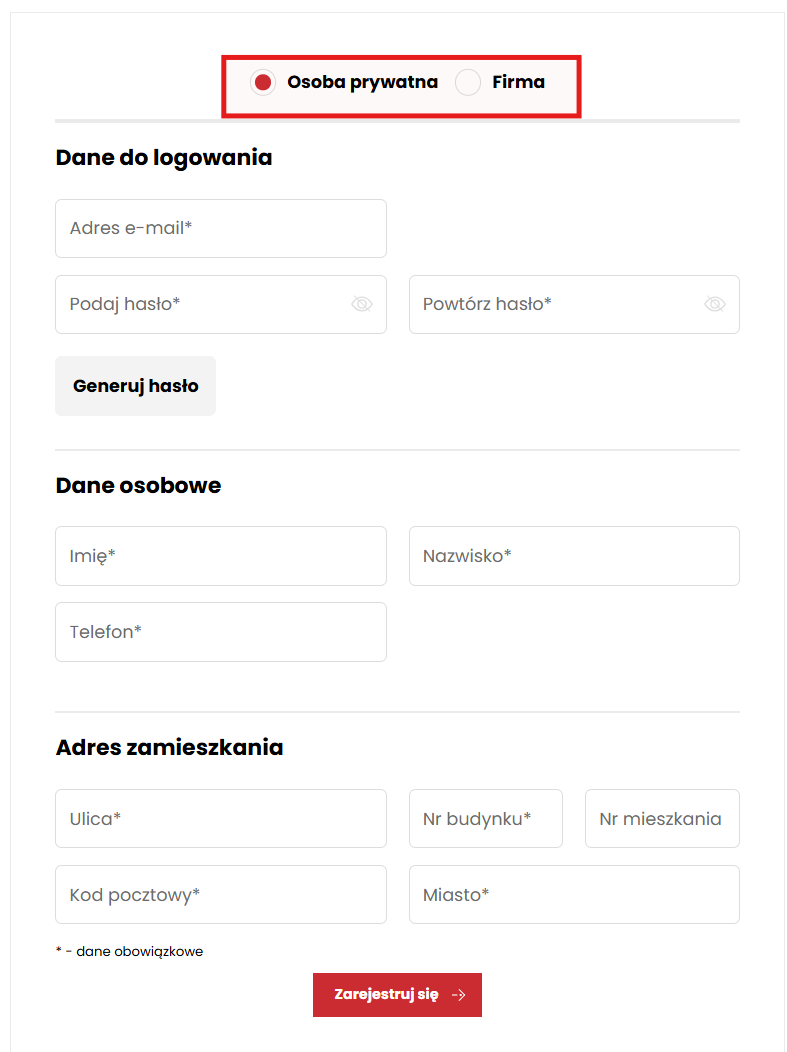Click the arrow icon on Zarejestruj się
The image size is (787, 1052).
tap(459, 995)
